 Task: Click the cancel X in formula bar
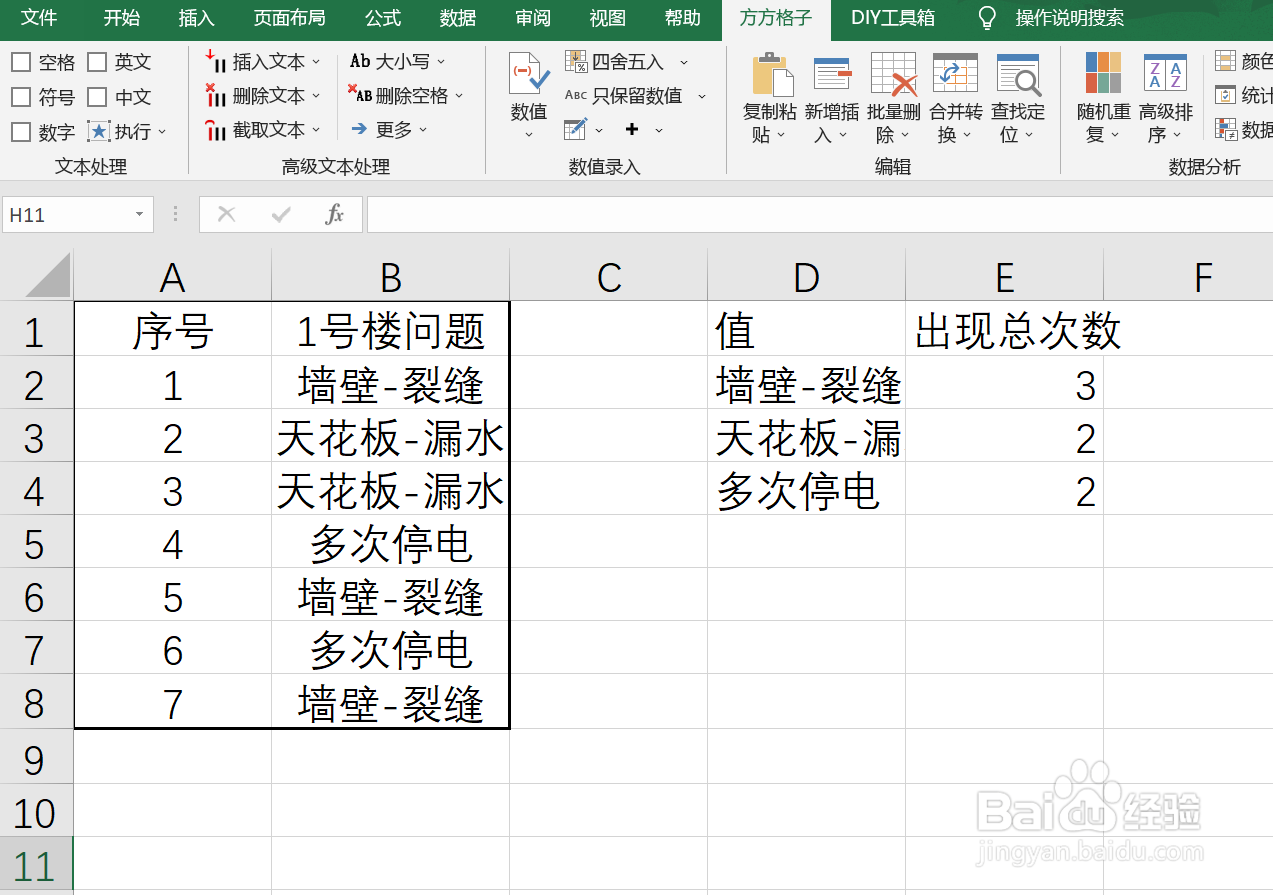tap(227, 214)
